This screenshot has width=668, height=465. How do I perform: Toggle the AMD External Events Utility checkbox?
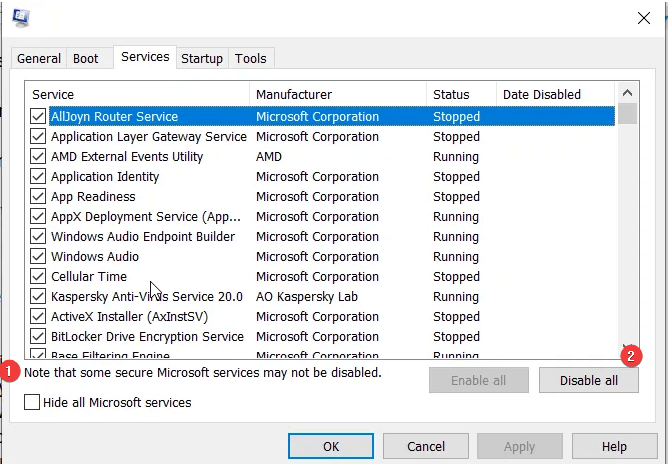coord(38,157)
